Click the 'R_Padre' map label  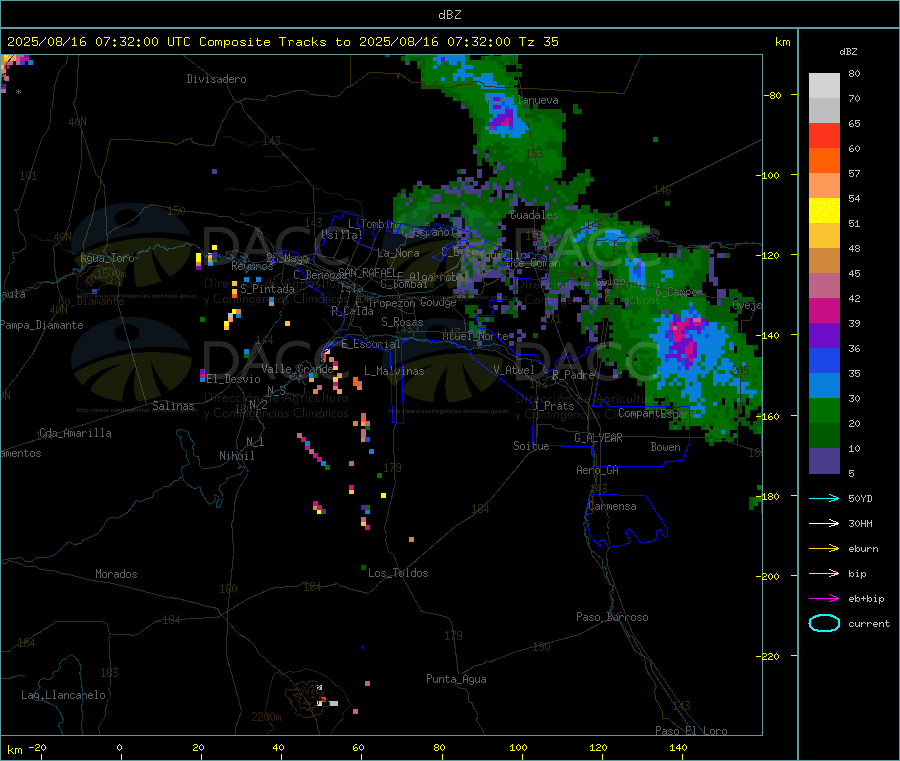pos(573,375)
